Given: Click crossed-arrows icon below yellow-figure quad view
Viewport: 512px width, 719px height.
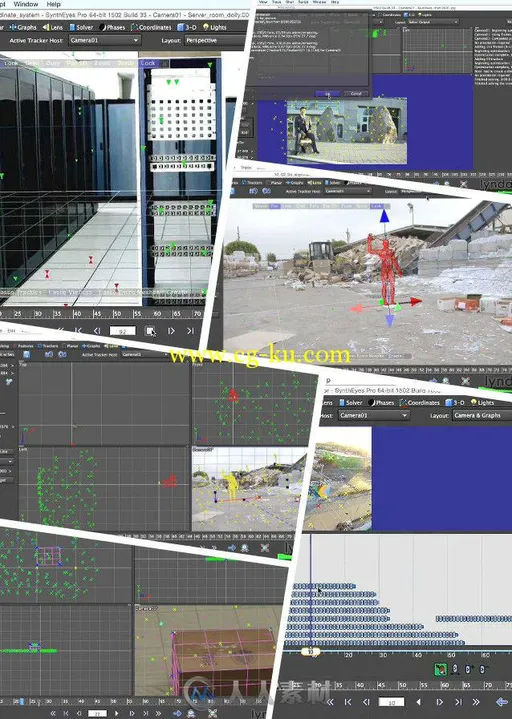Looking at the screenshot, I should tap(264, 548).
